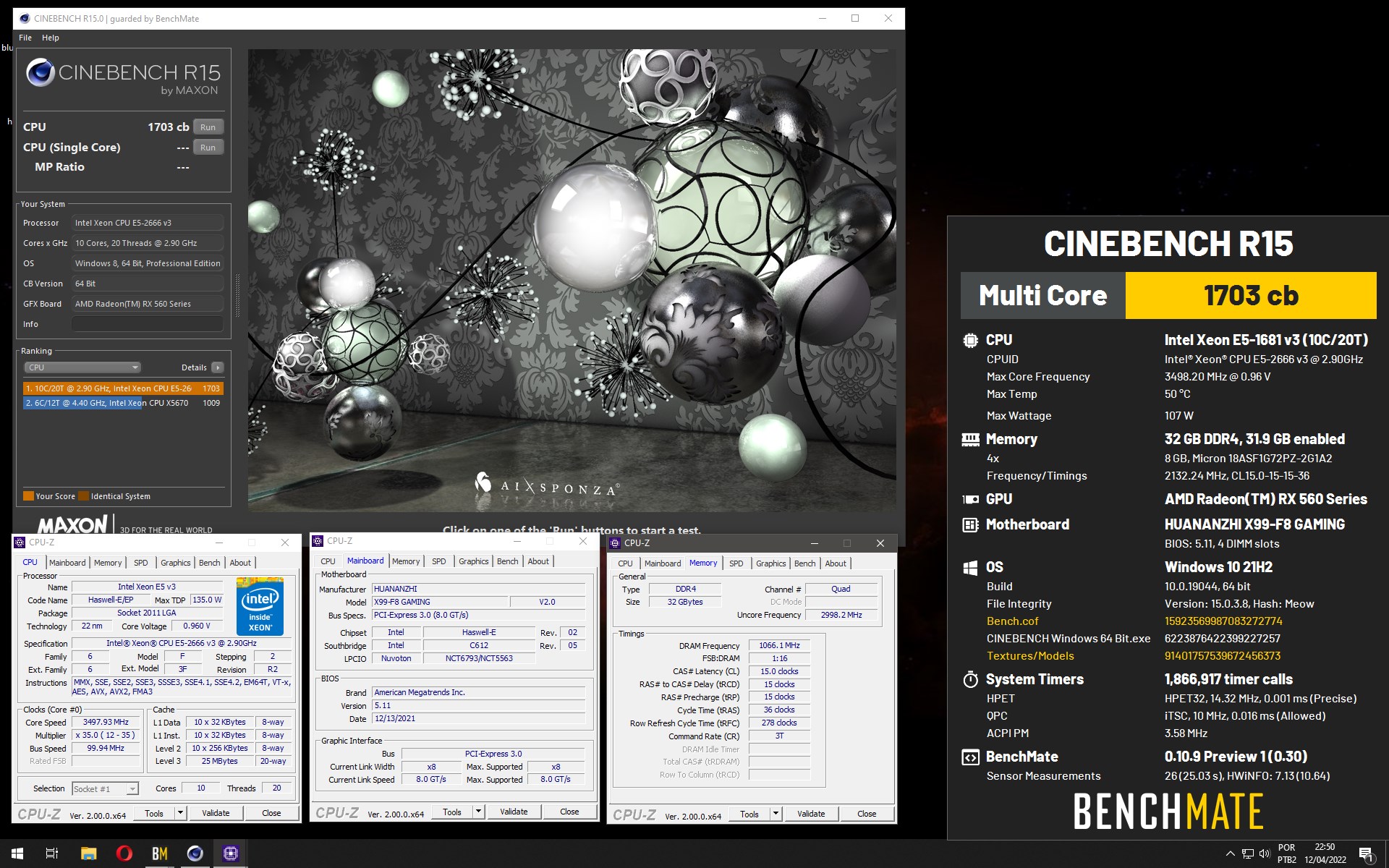Click the POR PTB2 language indicator
Image resolution: width=1389 pixels, height=868 pixels.
[x=1287, y=854]
